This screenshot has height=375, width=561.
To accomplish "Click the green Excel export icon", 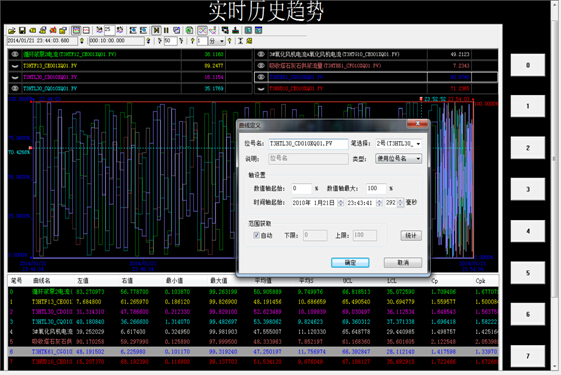I will point(189,30).
